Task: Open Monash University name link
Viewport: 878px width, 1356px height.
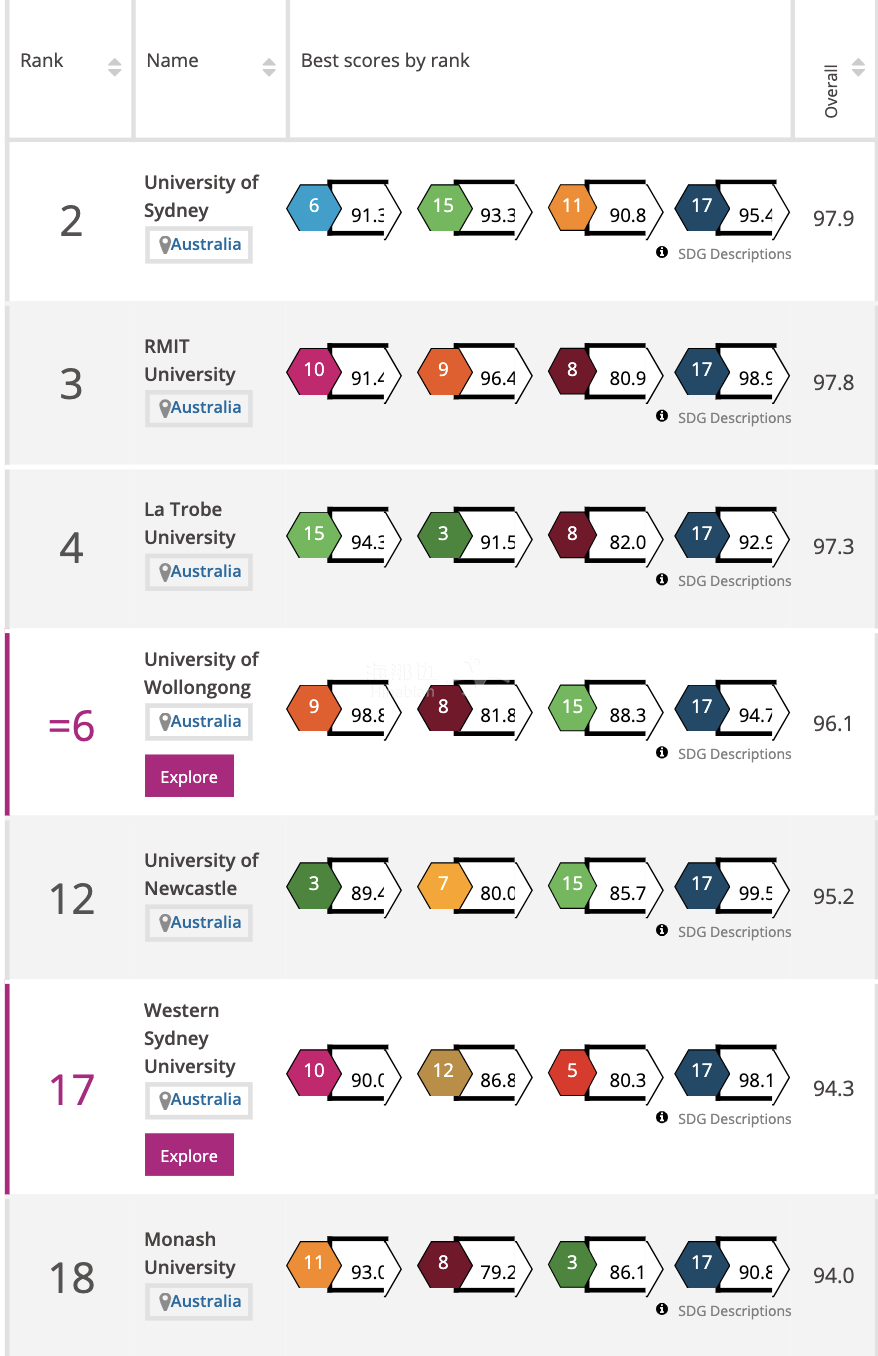Action: click(189, 1253)
